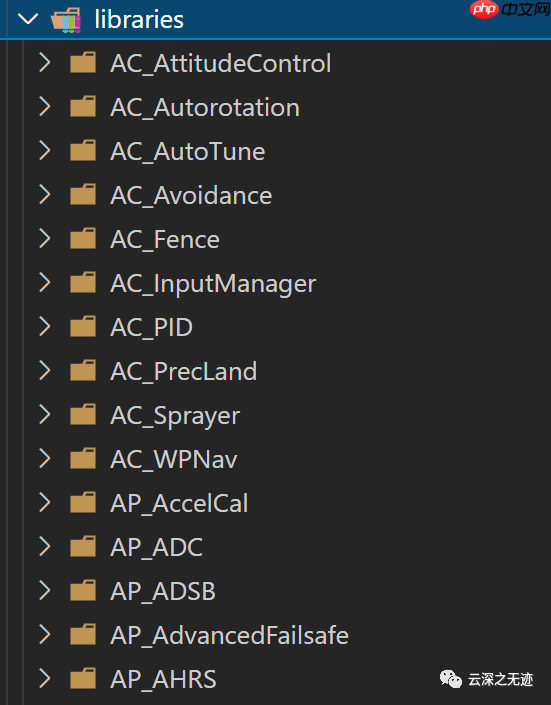Collapse the libraries folder chevron

pos(27,19)
